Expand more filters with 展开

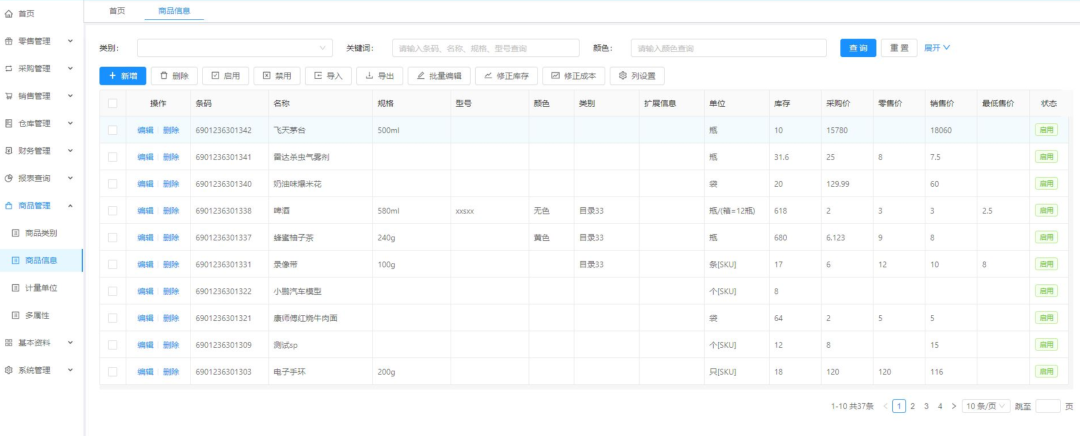(x=936, y=48)
